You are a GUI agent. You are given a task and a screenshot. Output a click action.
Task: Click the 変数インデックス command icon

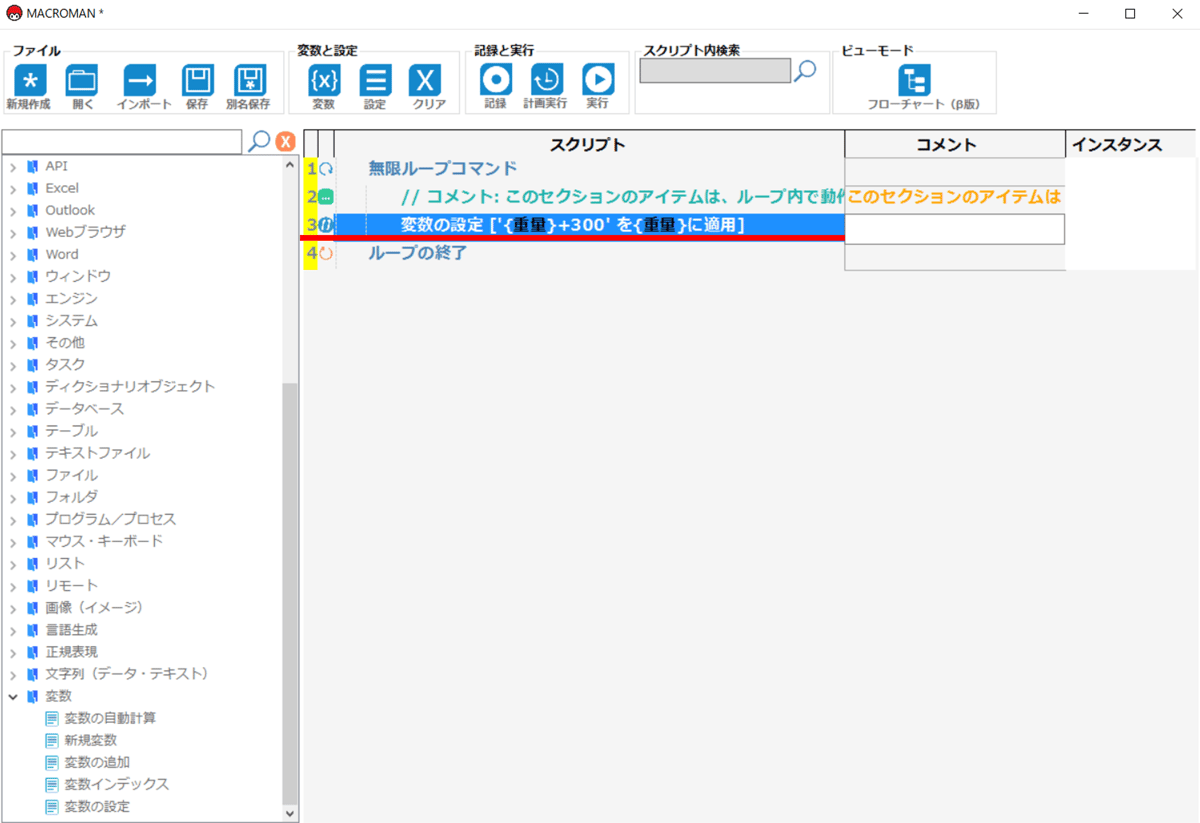52,784
